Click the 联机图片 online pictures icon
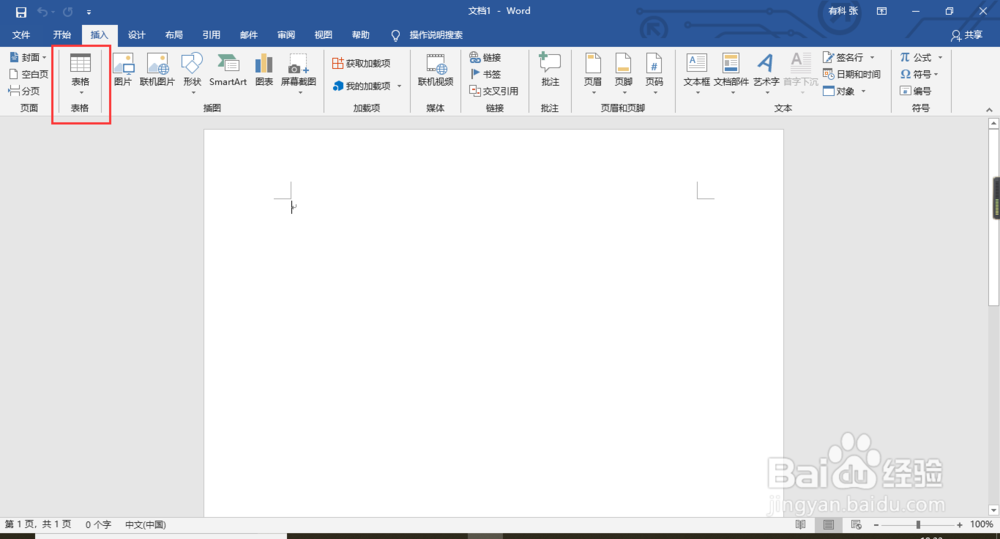Viewport: 1000px width, 539px height. click(x=157, y=70)
